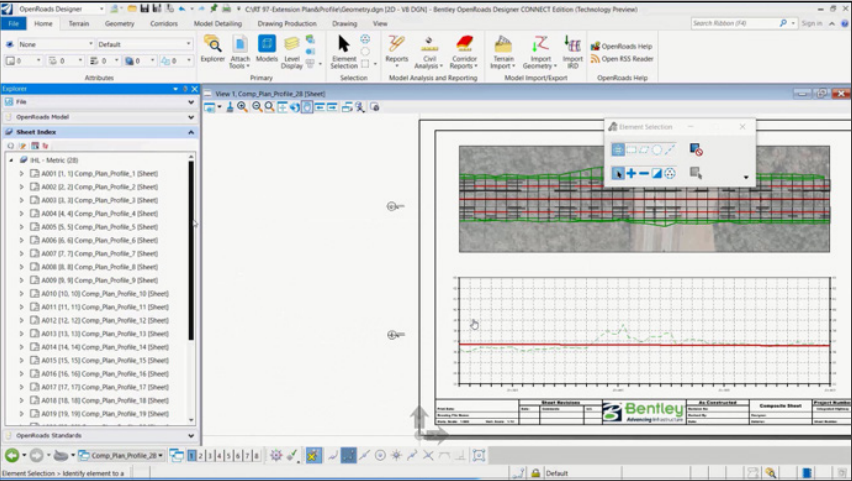Viewport: 852px width, 481px height.
Task: Click the Models icon in Primary group
Action: [x=267, y=49]
